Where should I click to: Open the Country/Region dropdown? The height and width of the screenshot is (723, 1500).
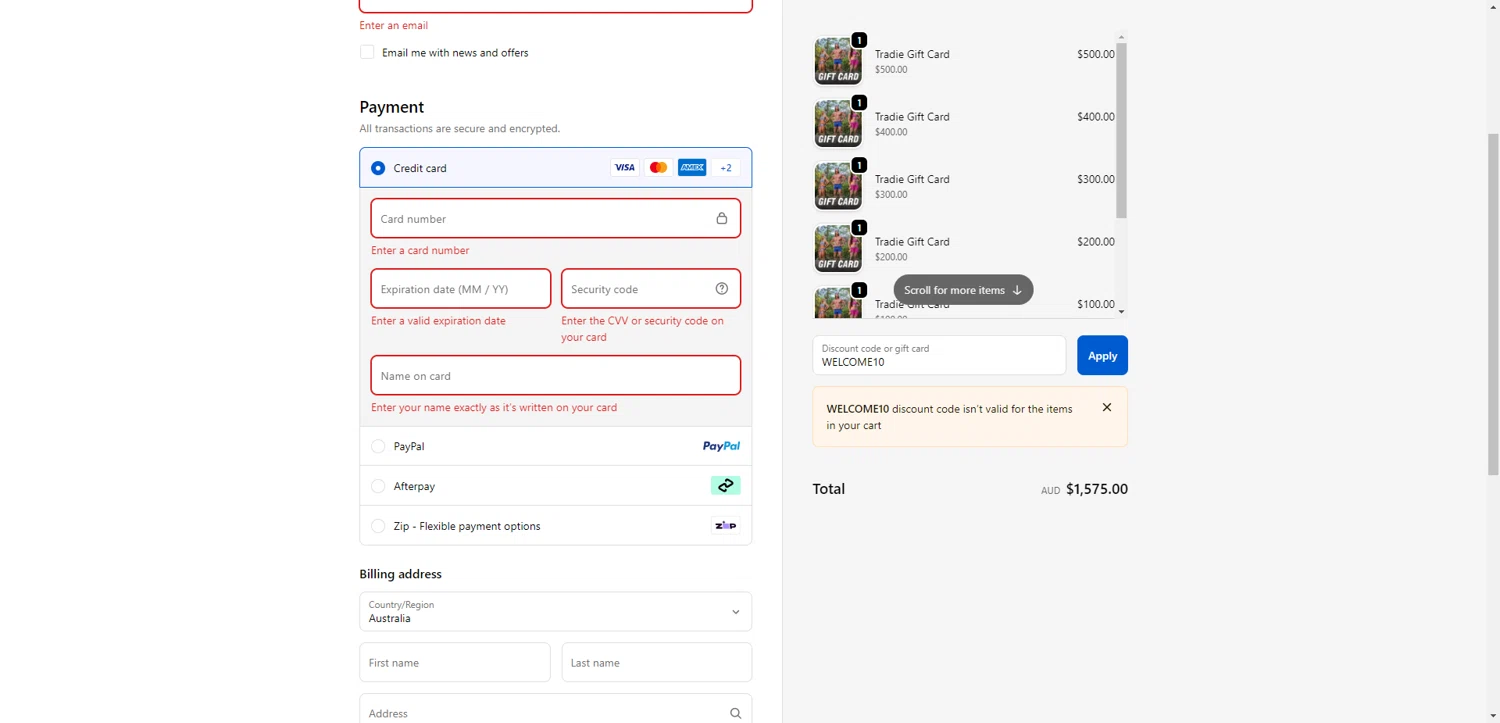(556, 611)
